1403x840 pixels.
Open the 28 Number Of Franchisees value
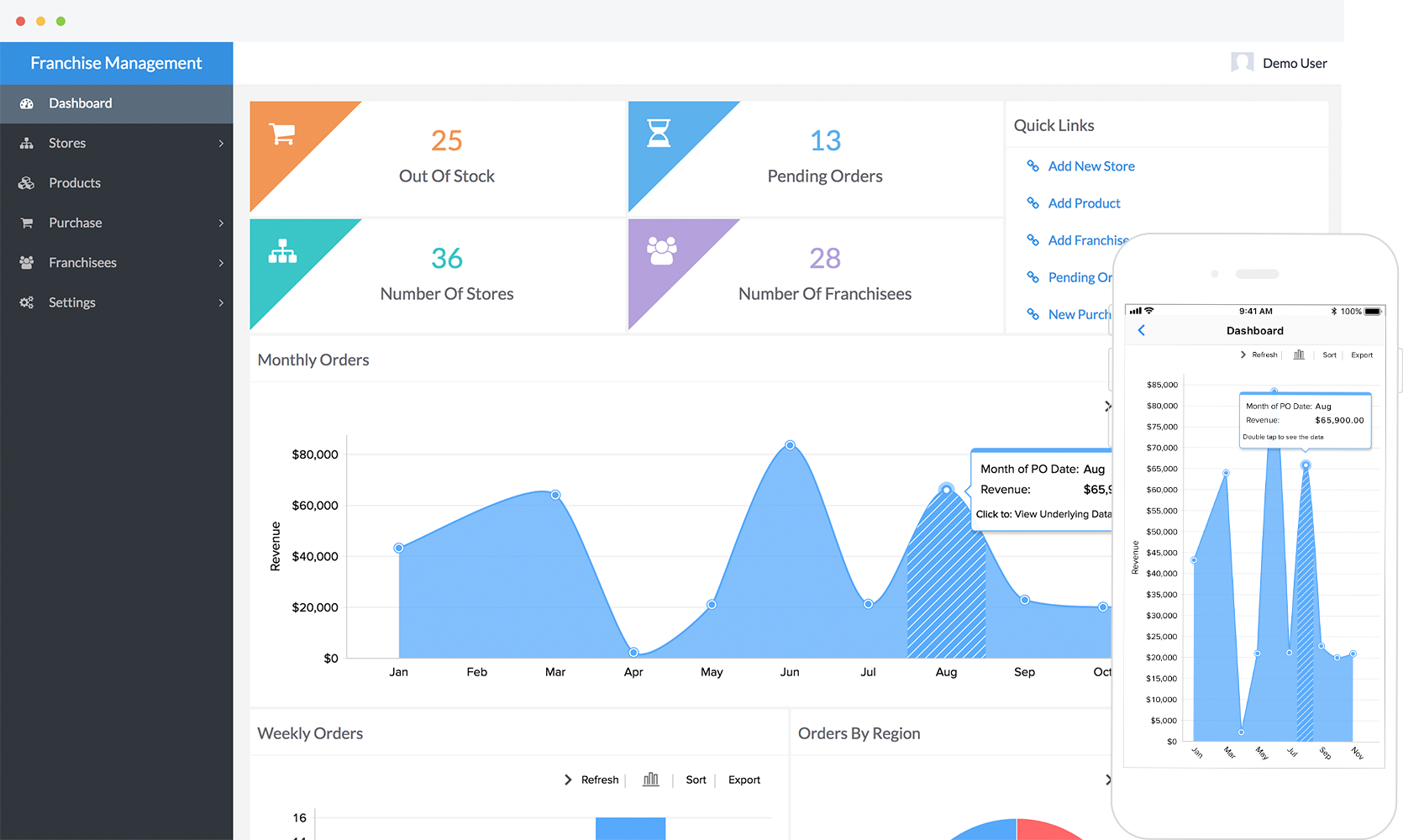pyautogui.click(x=825, y=258)
